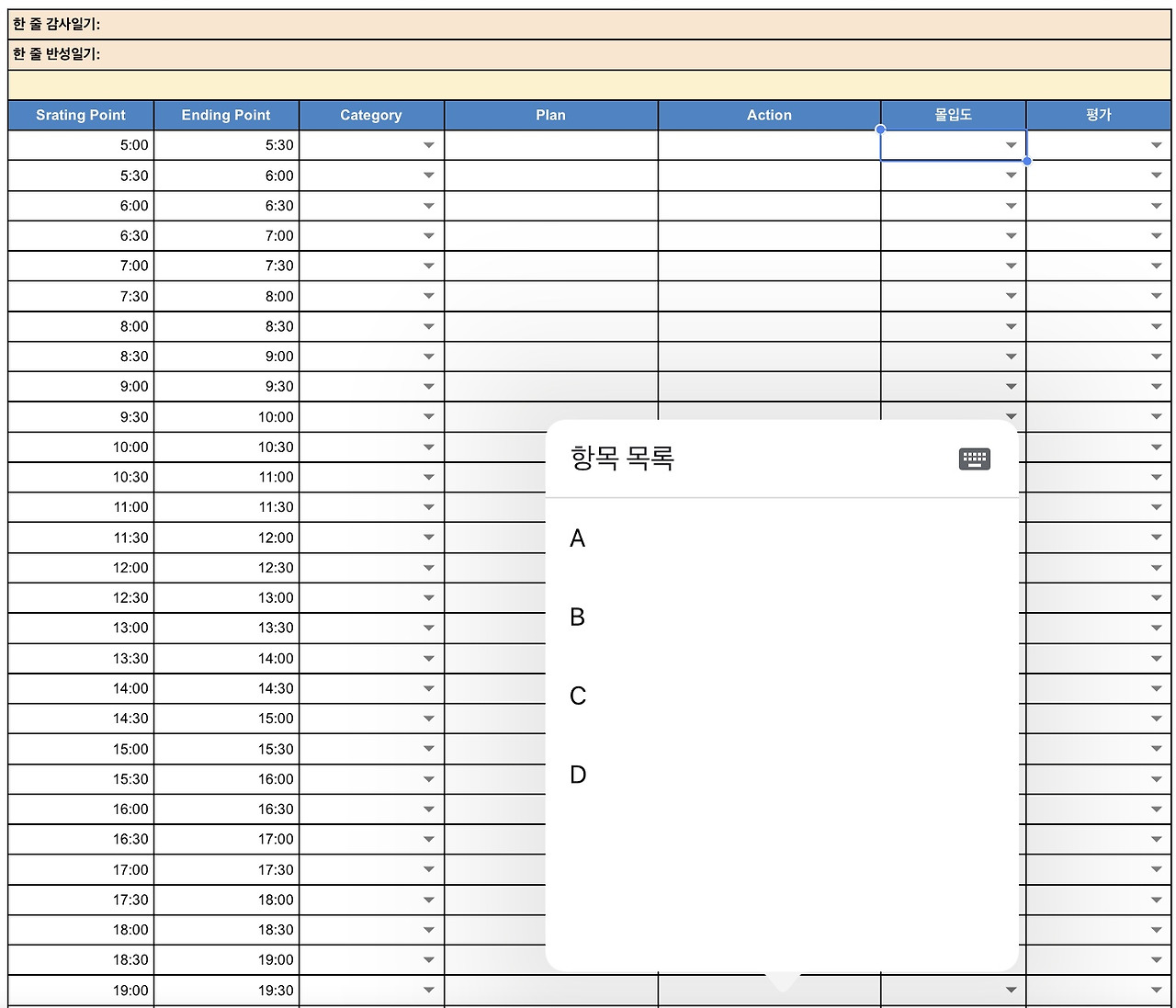Select the Ending Point column header
The width and height of the screenshot is (1176, 1008).
coord(226,115)
